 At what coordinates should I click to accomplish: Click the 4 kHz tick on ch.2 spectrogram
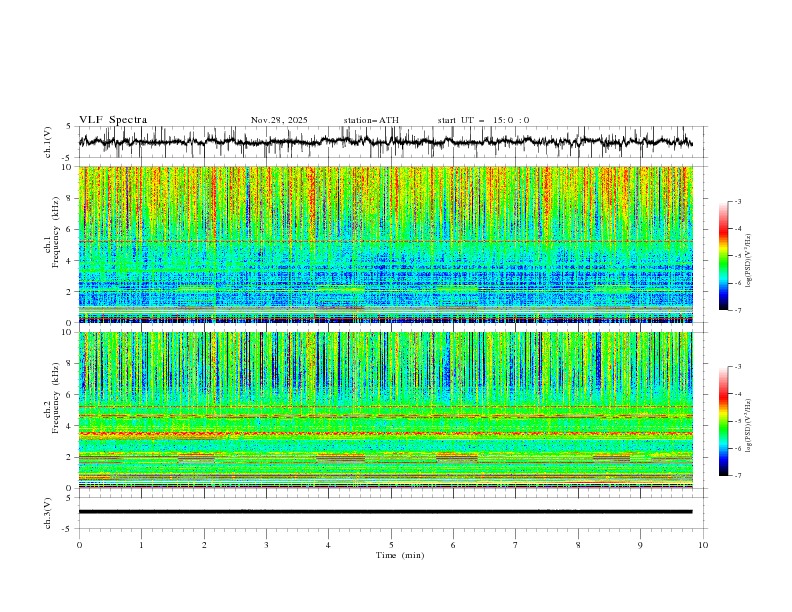pyautogui.click(x=68, y=426)
